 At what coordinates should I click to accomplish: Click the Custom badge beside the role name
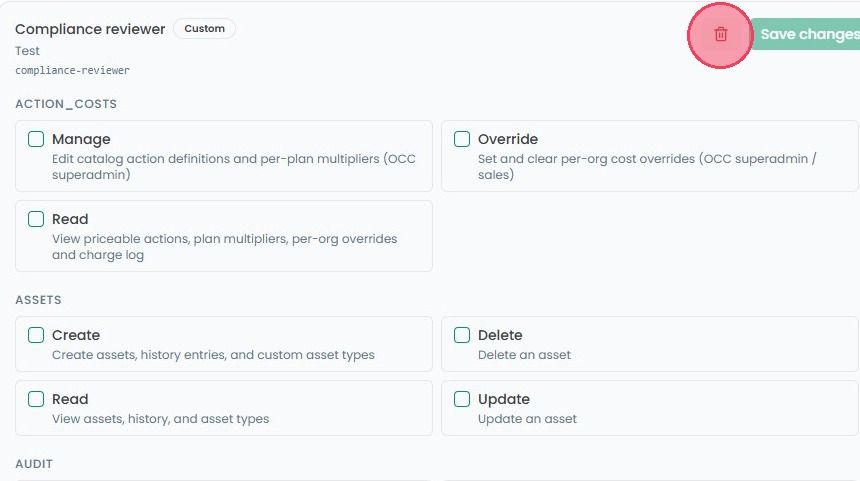(205, 29)
